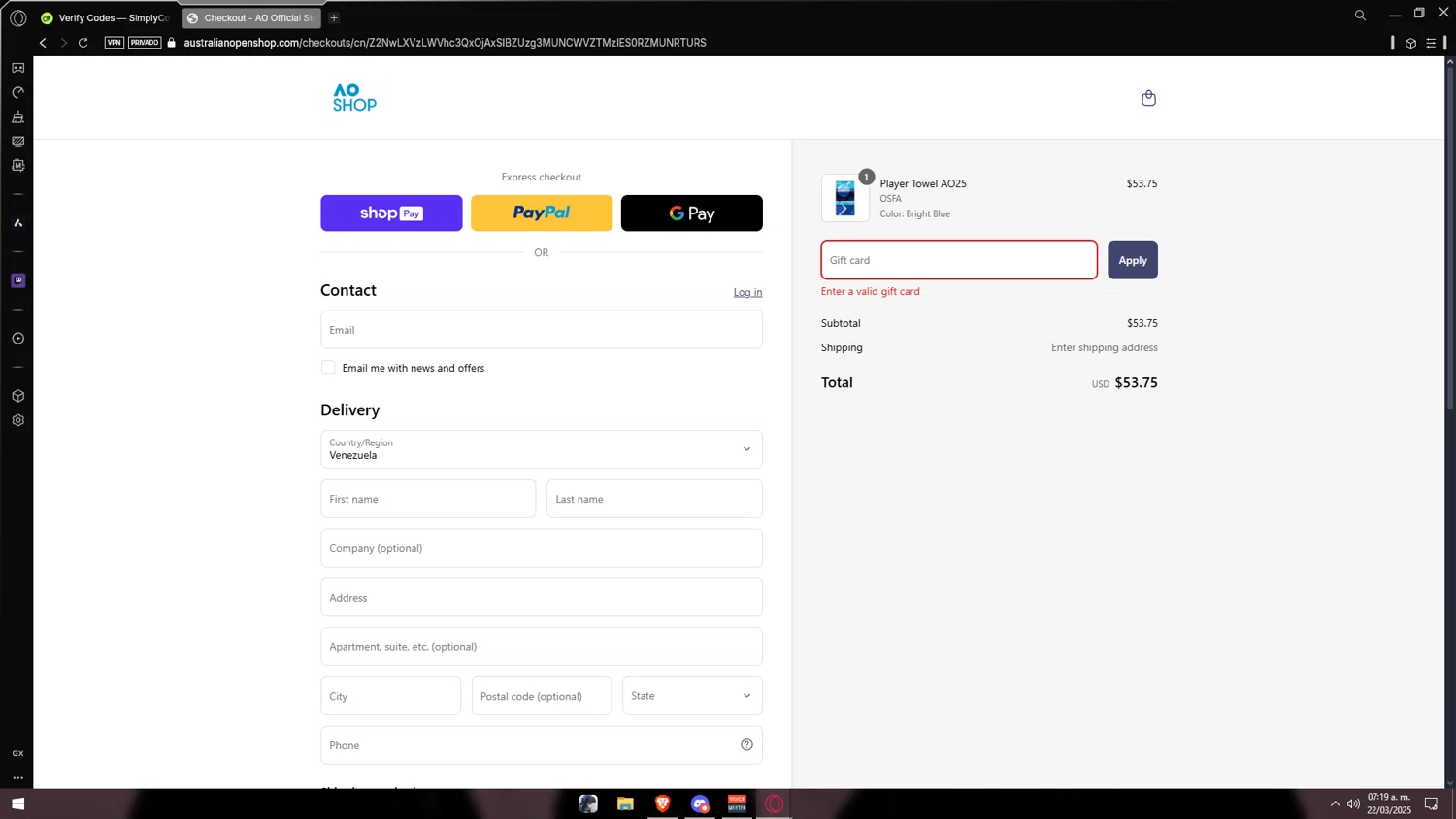Switch to the Verify Codes tab
This screenshot has height=819, width=1456.
tap(106, 17)
